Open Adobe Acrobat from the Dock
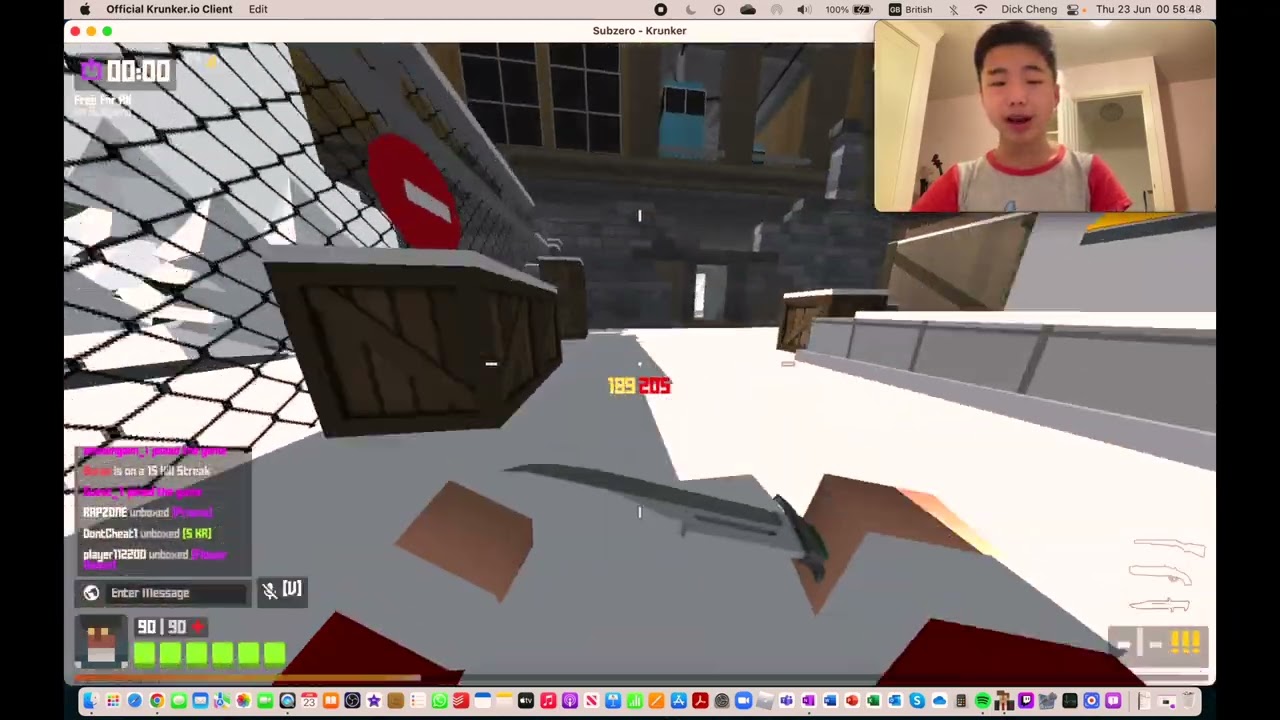 click(x=700, y=701)
